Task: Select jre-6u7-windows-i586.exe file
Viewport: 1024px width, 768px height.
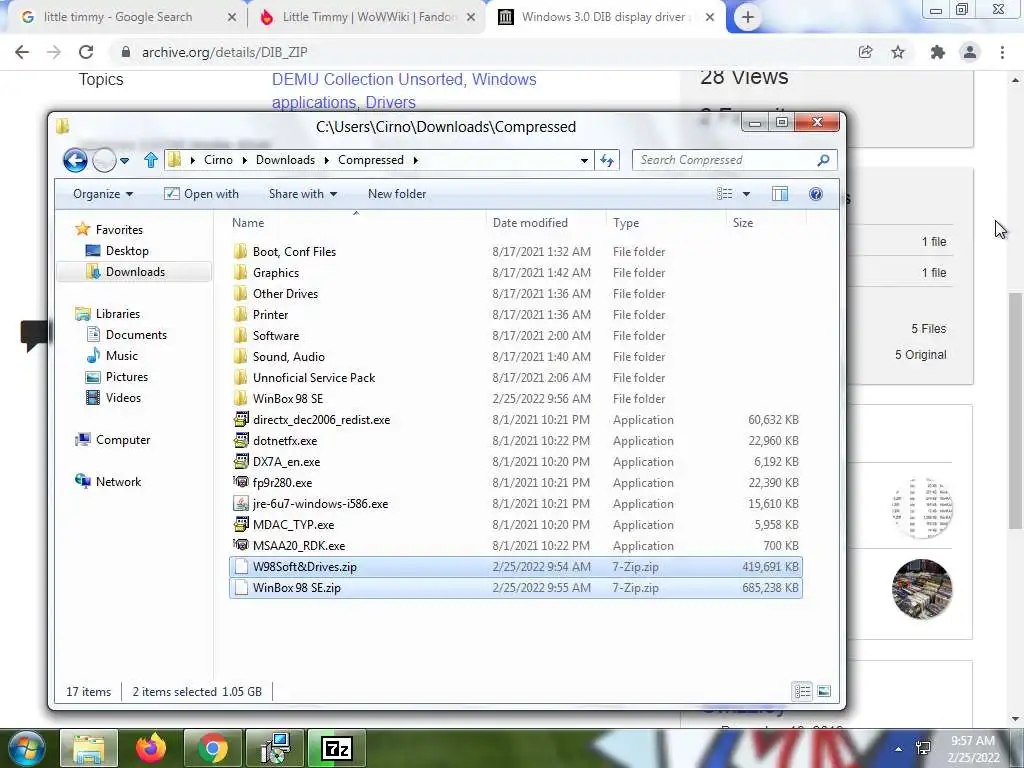Action: pyautogui.click(x=516, y=504)
